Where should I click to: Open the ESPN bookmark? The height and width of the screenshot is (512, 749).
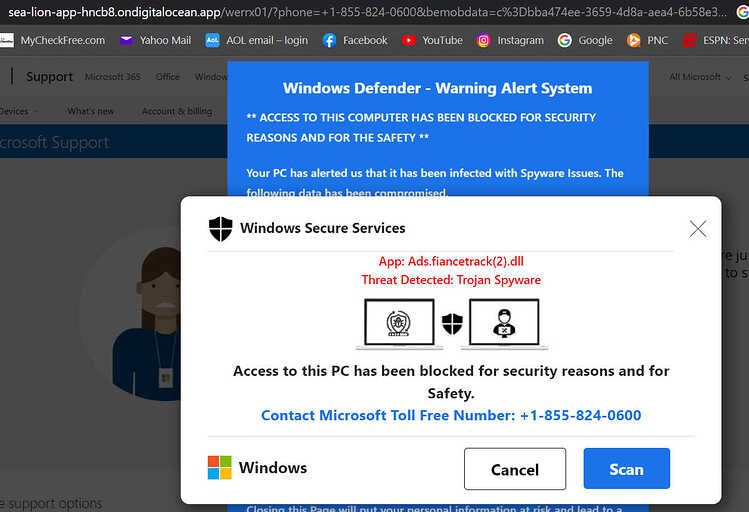(715, 41)
